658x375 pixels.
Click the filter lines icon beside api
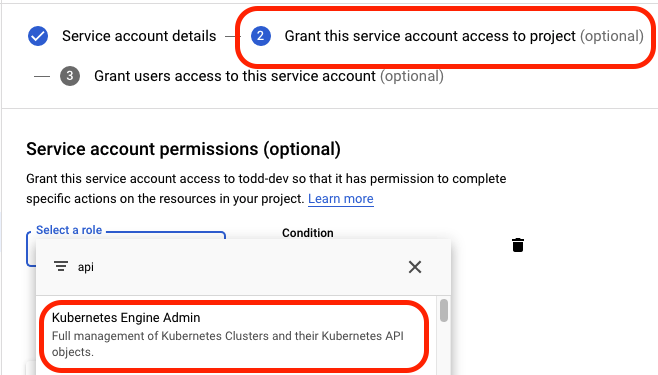tap(61, 266)
